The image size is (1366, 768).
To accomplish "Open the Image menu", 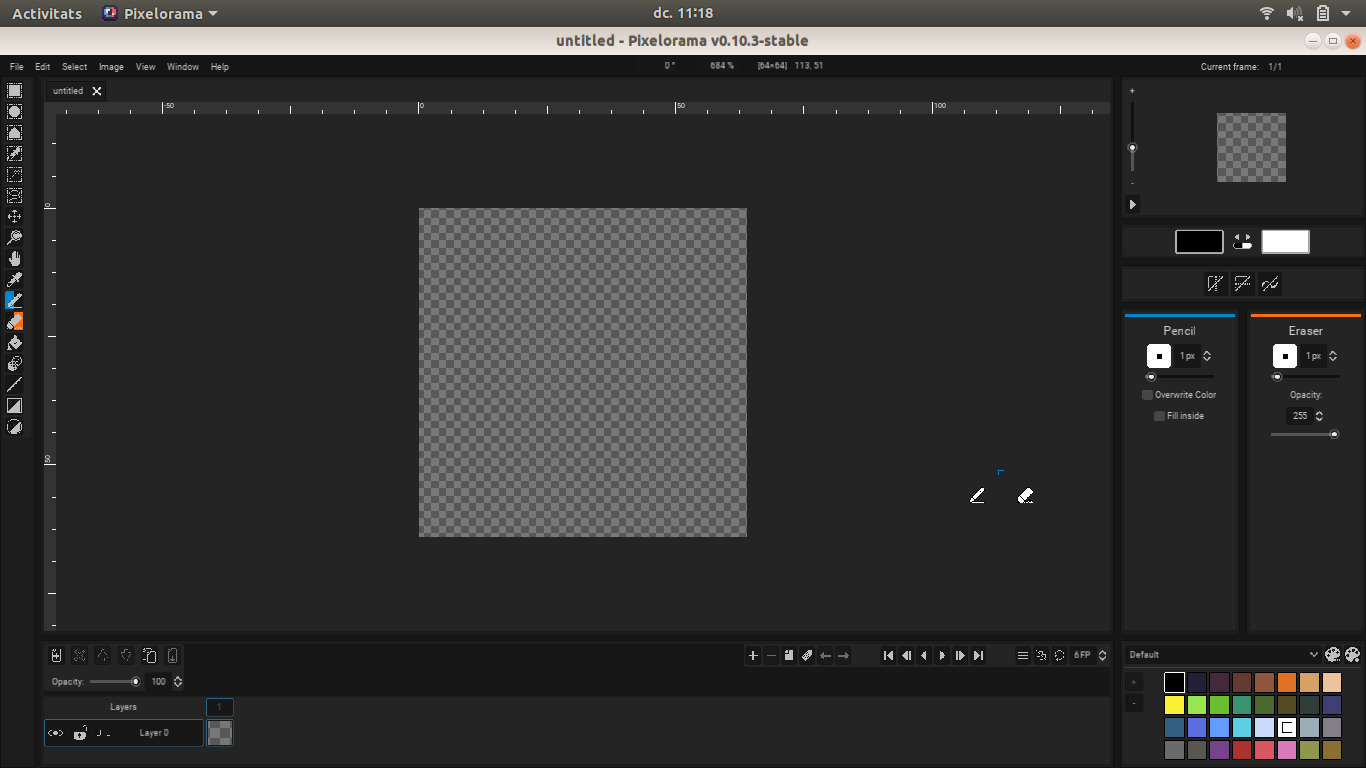I will coord(110,66).
